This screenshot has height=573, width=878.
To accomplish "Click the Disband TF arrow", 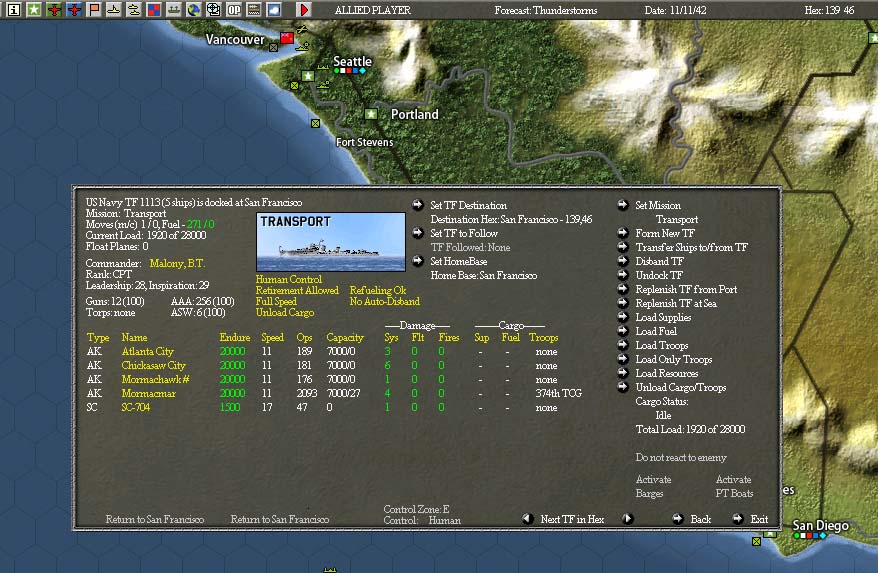I will tap(623, 261).
